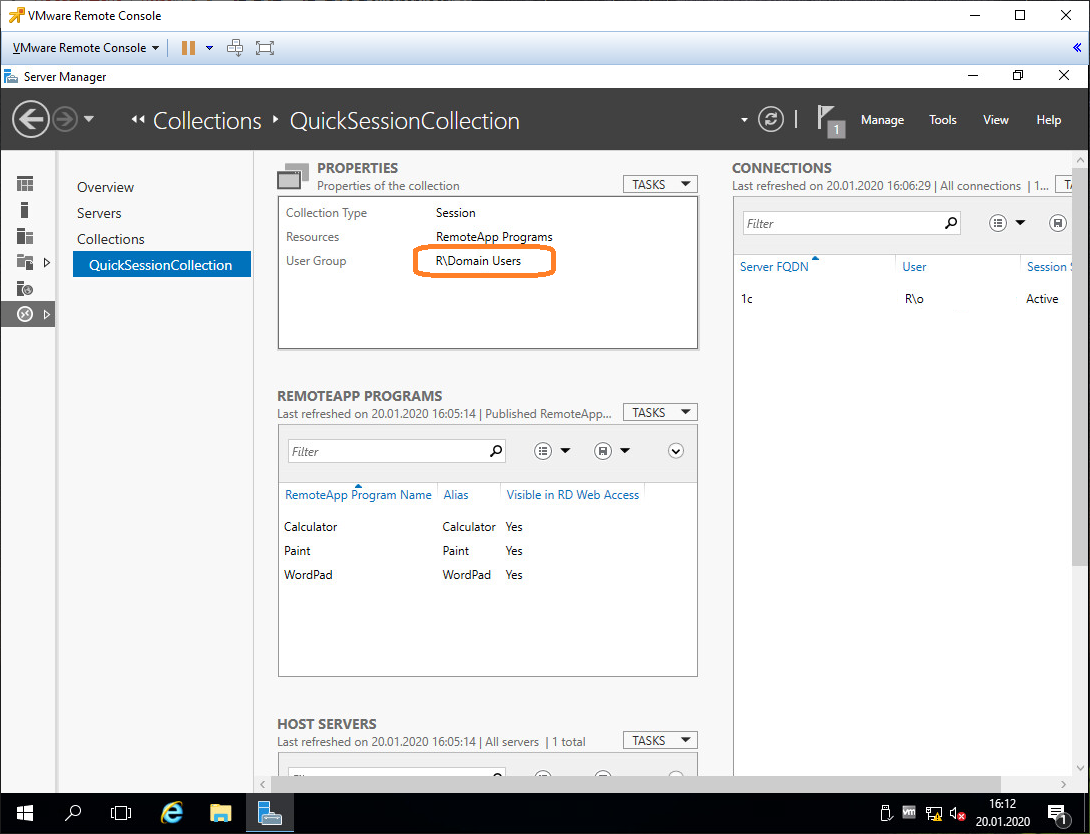Pause the VM with the pause icon
1090x834 pixels.
click(188, 48)
